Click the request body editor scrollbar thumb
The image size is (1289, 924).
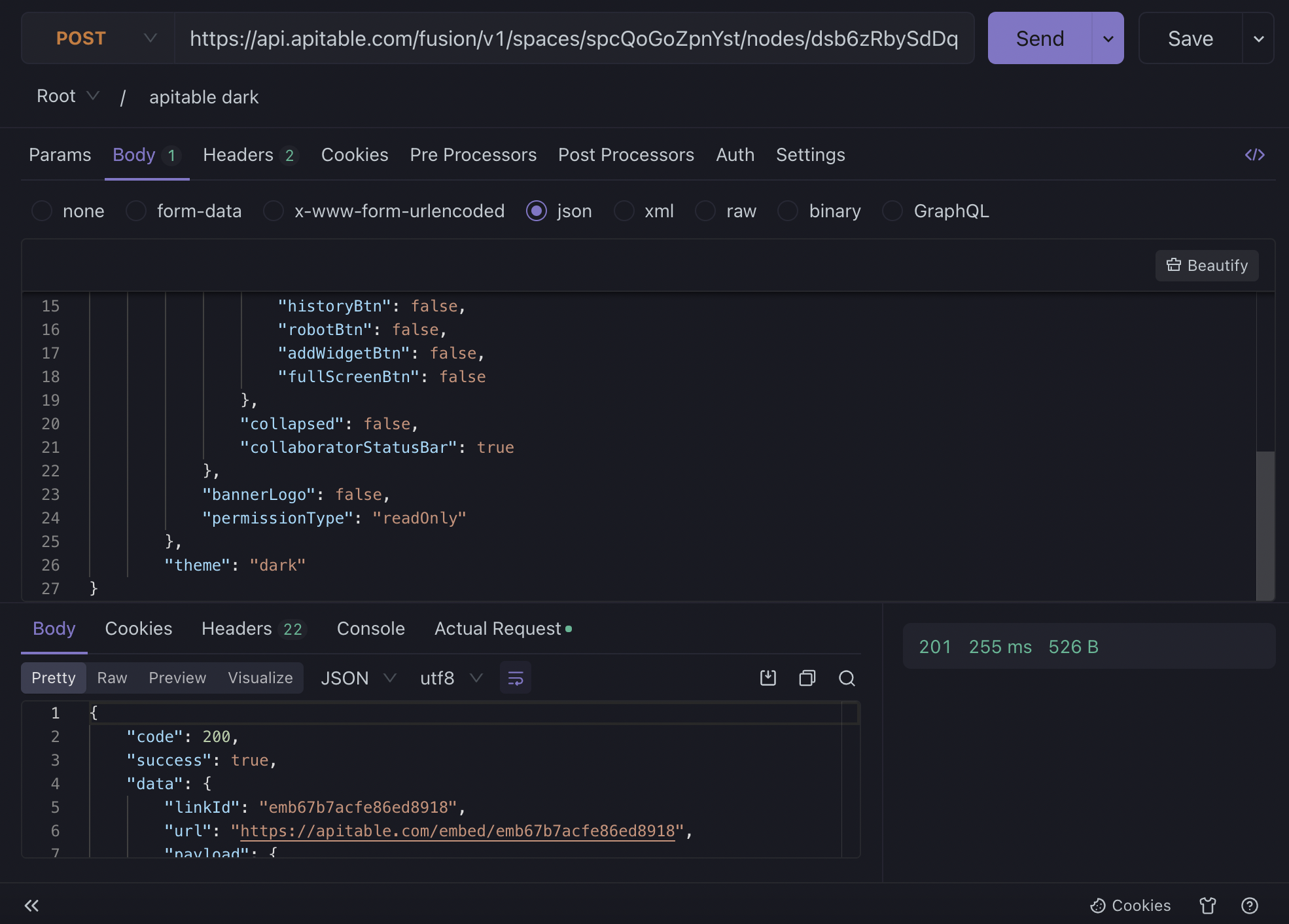click(1265, 525)
